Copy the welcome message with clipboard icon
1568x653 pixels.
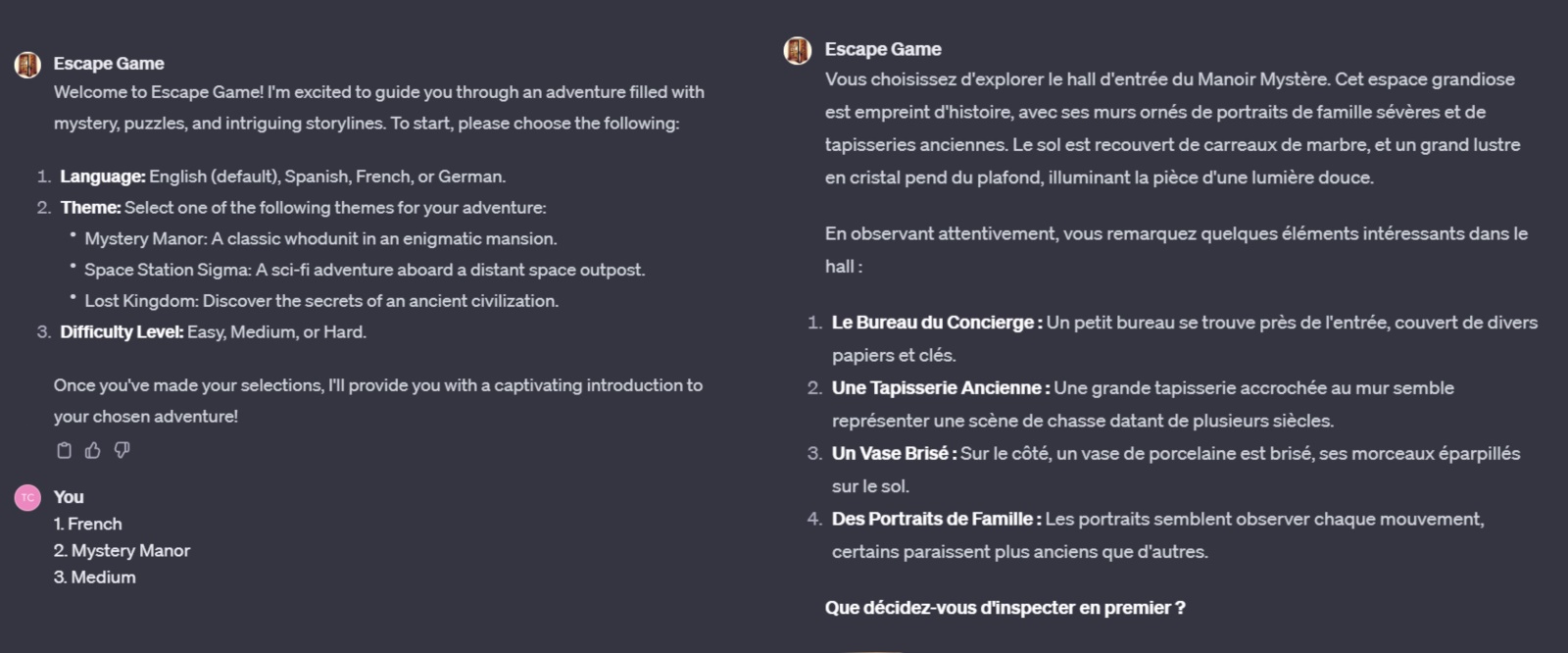(x=65, y=450)
